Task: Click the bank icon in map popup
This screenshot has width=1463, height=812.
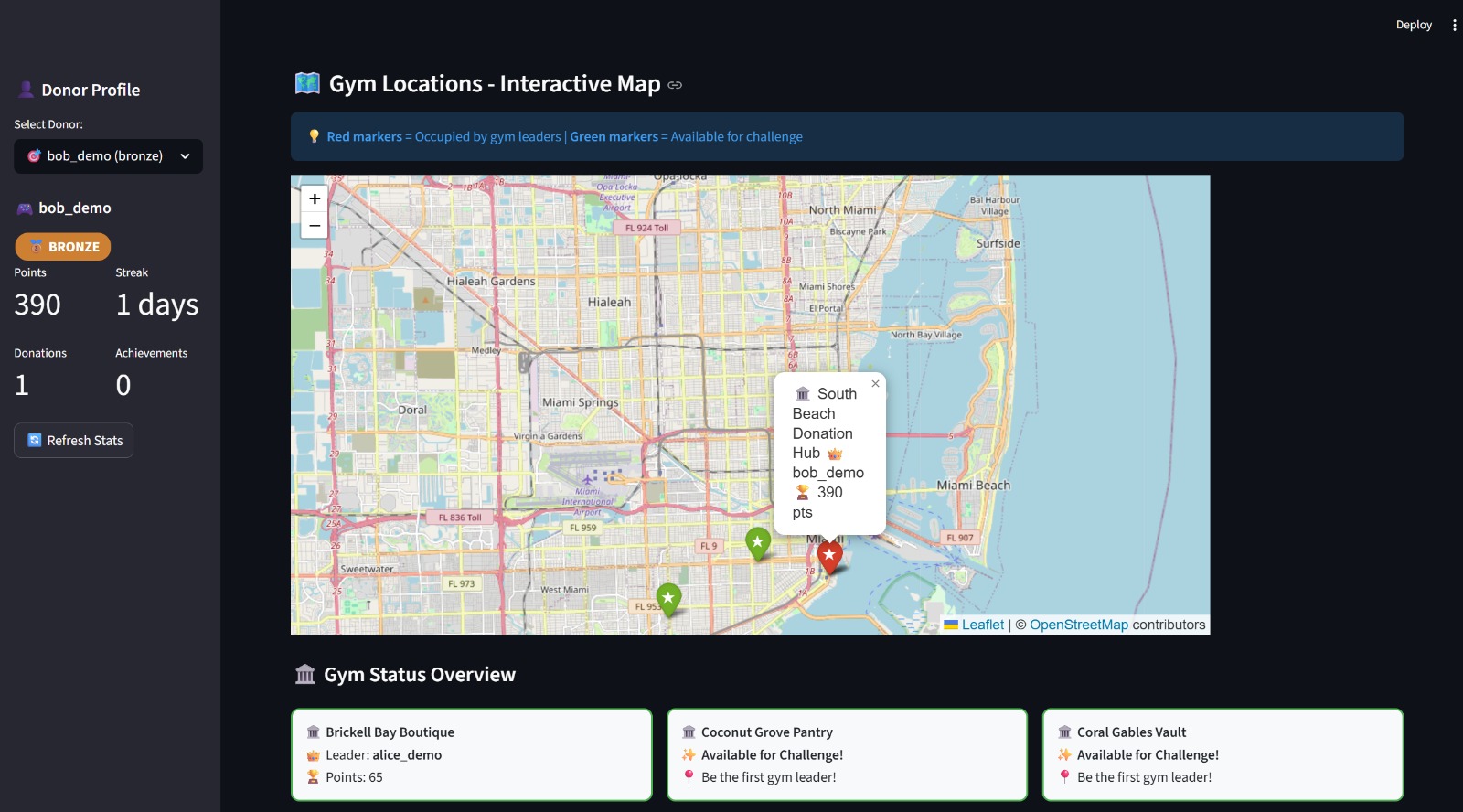Action: 803,394
